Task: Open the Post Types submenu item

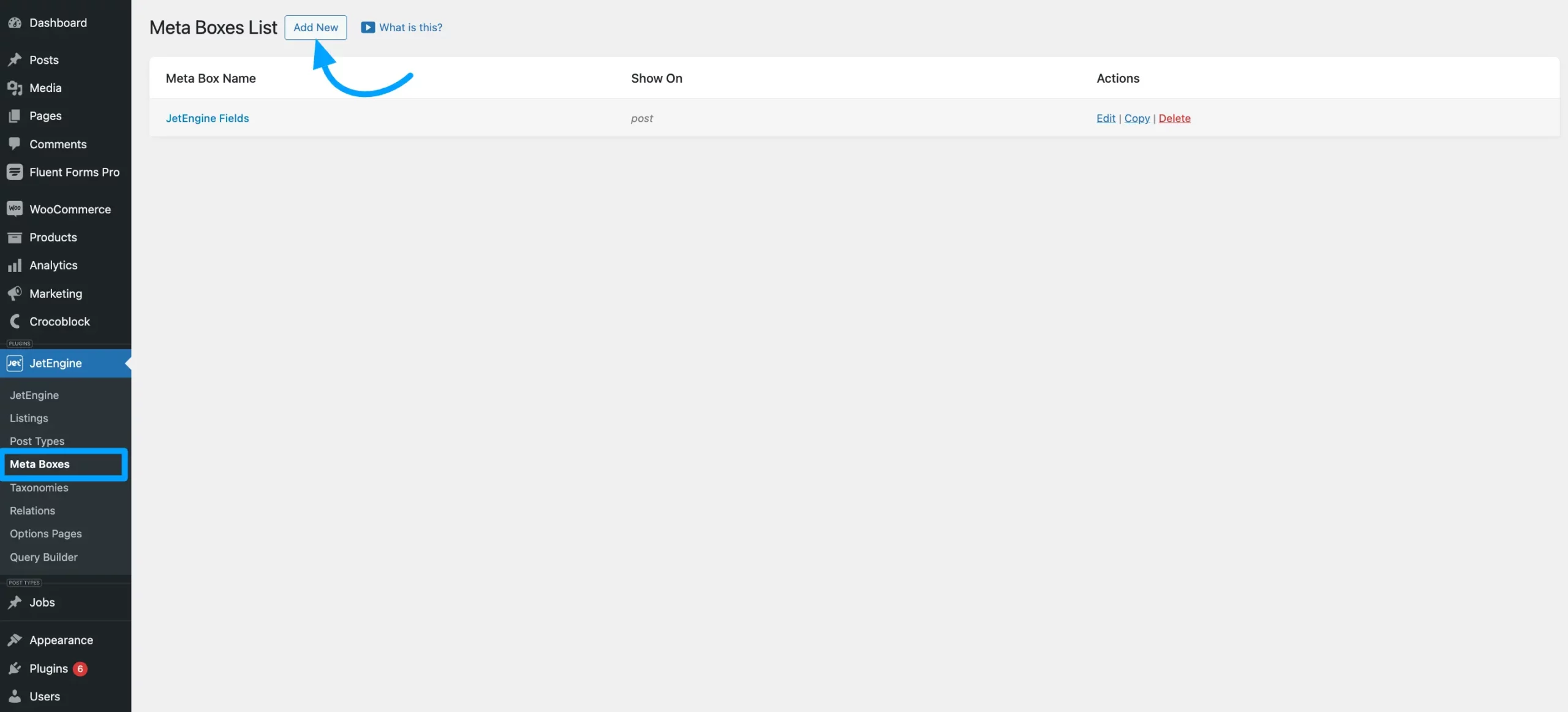Action: pos(37,441)
